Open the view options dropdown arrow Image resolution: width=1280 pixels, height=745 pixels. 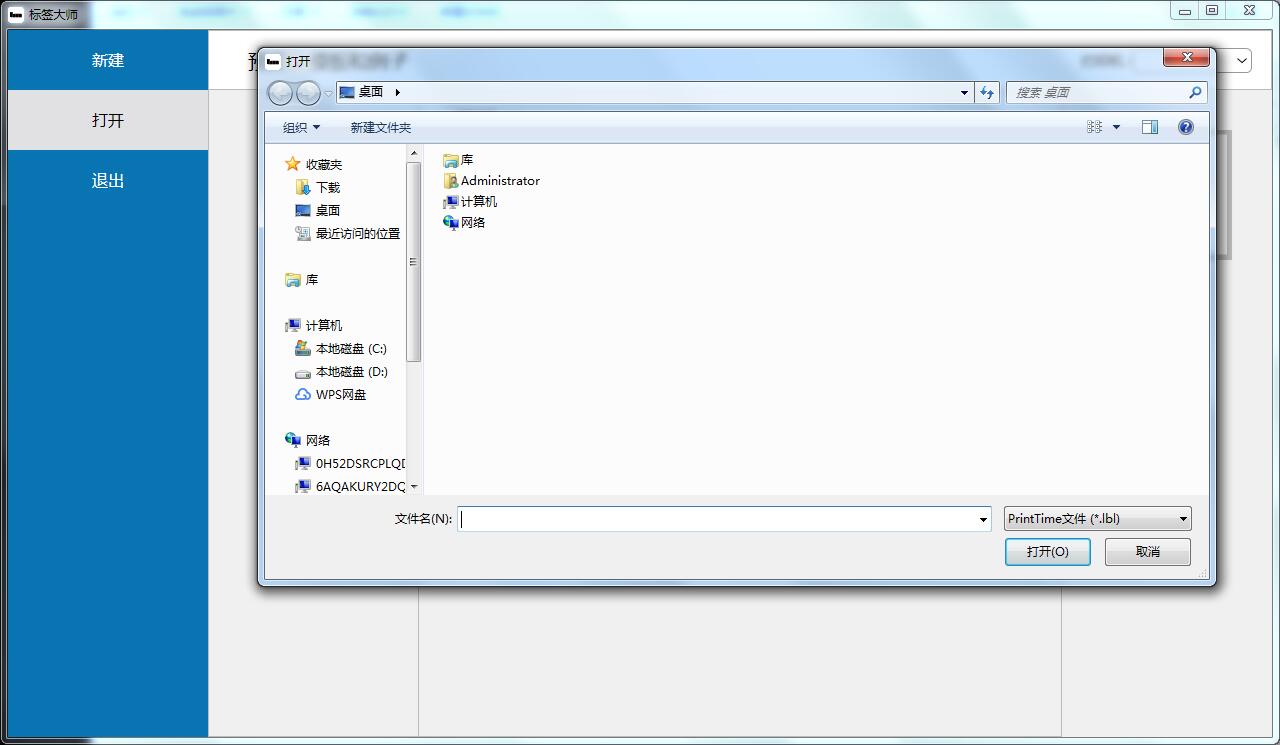pyautogui.click(x=1116, y=127)
